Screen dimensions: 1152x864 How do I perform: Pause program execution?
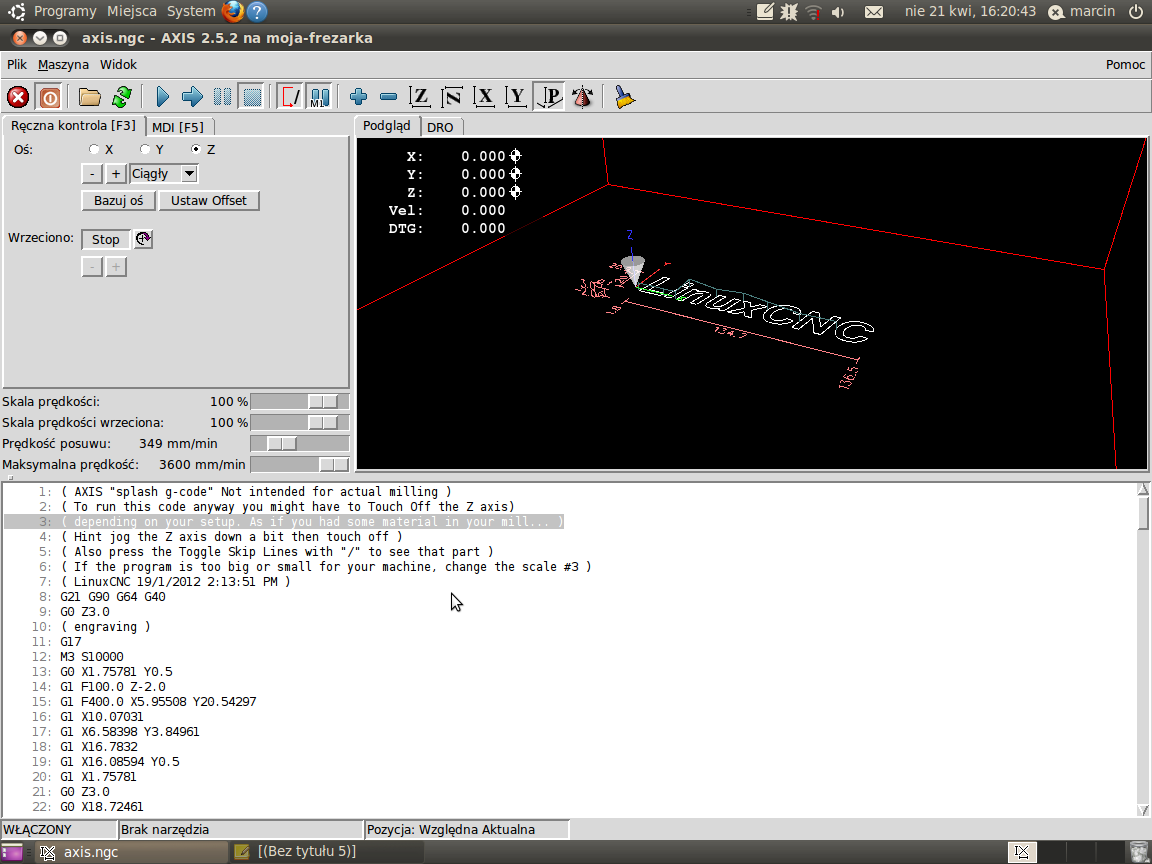click(222, 97)
